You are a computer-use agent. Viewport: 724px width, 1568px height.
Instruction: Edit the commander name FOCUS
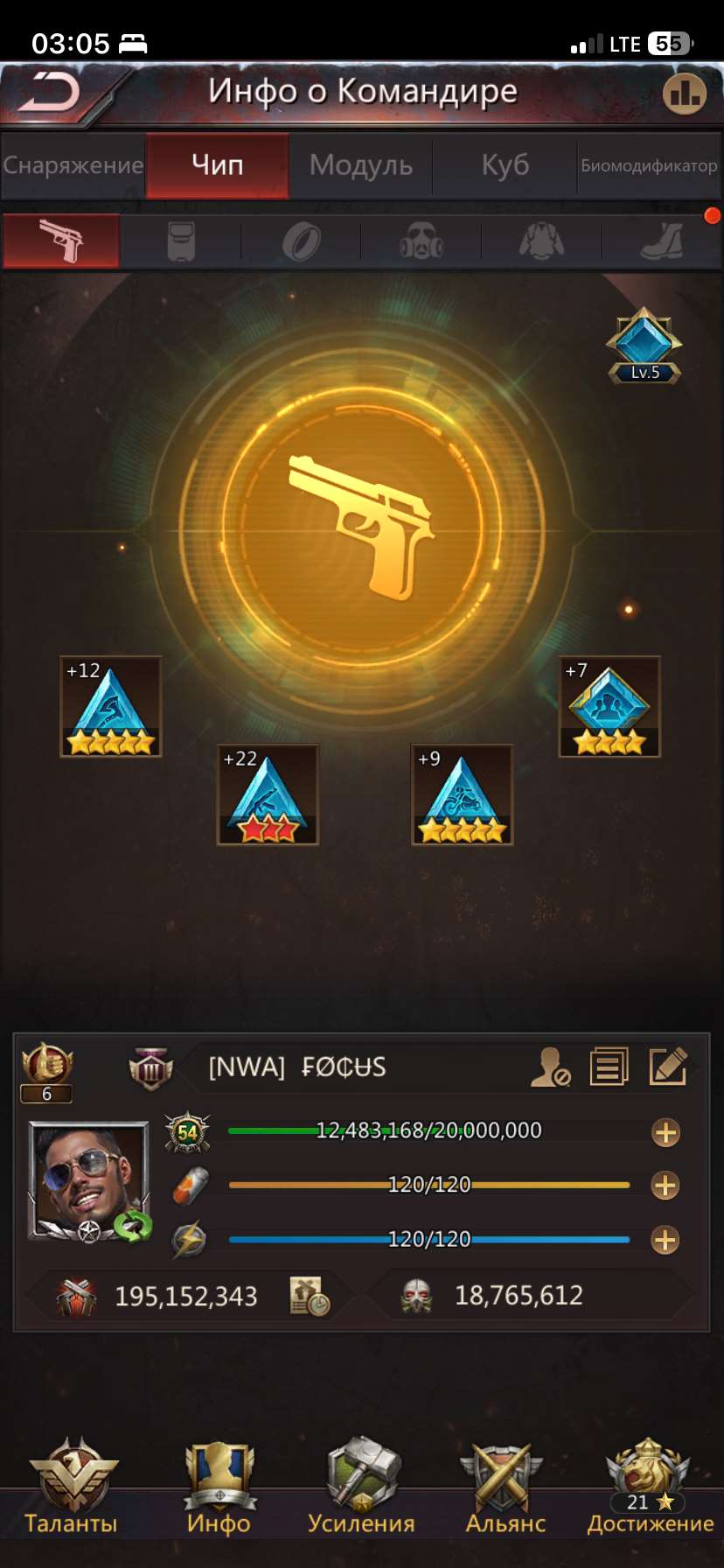[x=668, y=1067]
